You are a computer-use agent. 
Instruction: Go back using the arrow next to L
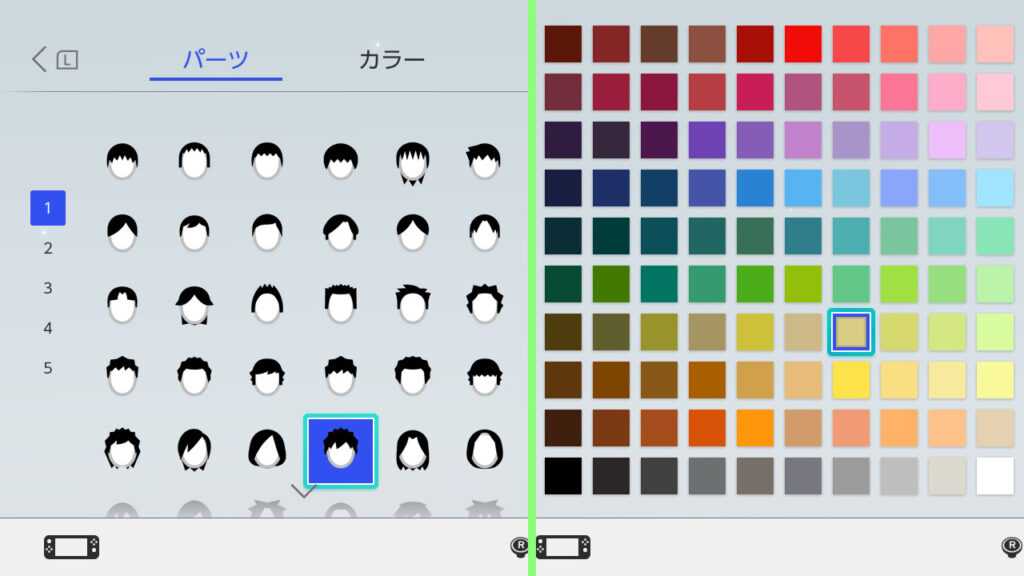click(x=39, y=59)
